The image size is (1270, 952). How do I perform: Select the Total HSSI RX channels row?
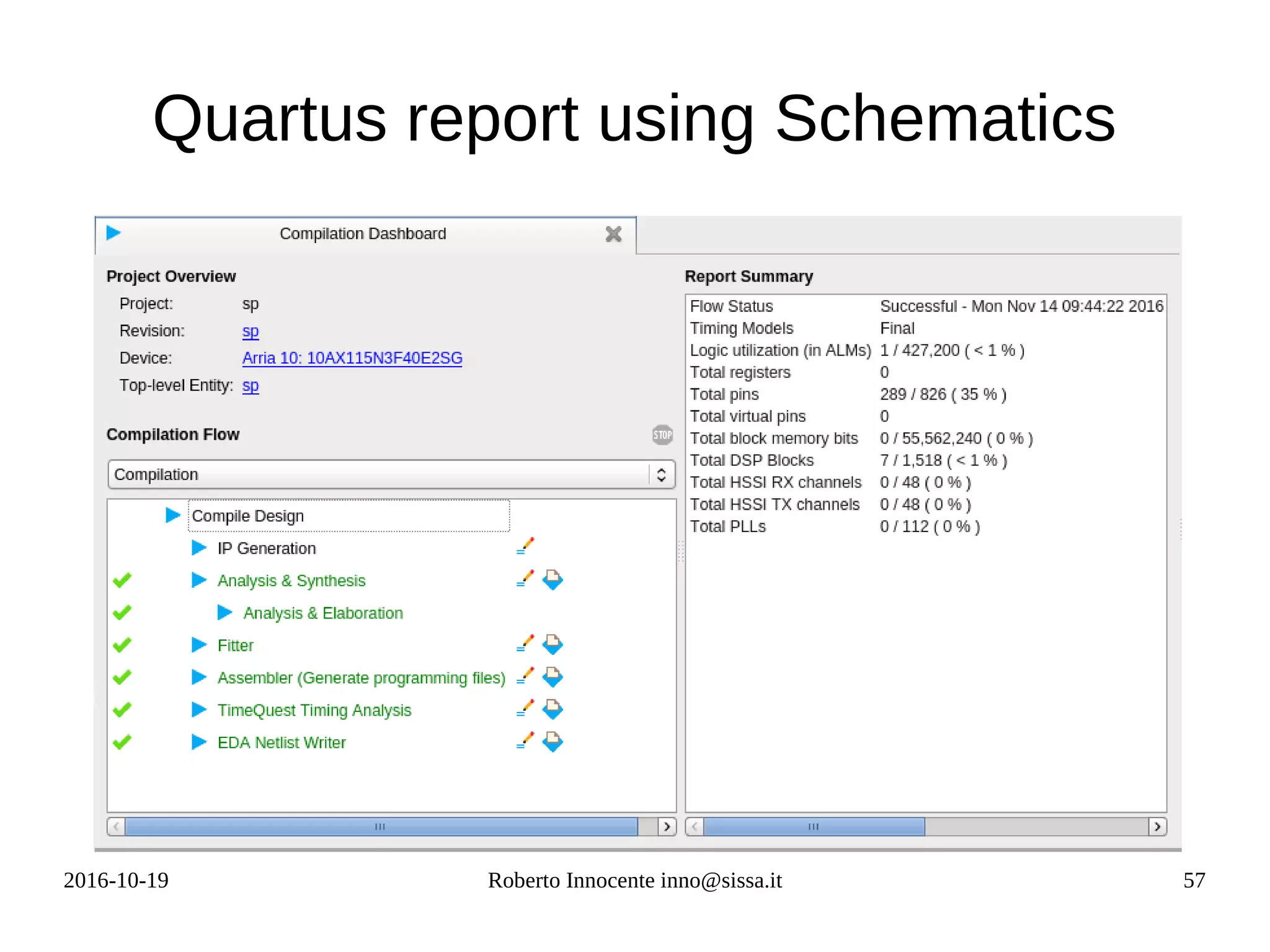tap(926, 483)
